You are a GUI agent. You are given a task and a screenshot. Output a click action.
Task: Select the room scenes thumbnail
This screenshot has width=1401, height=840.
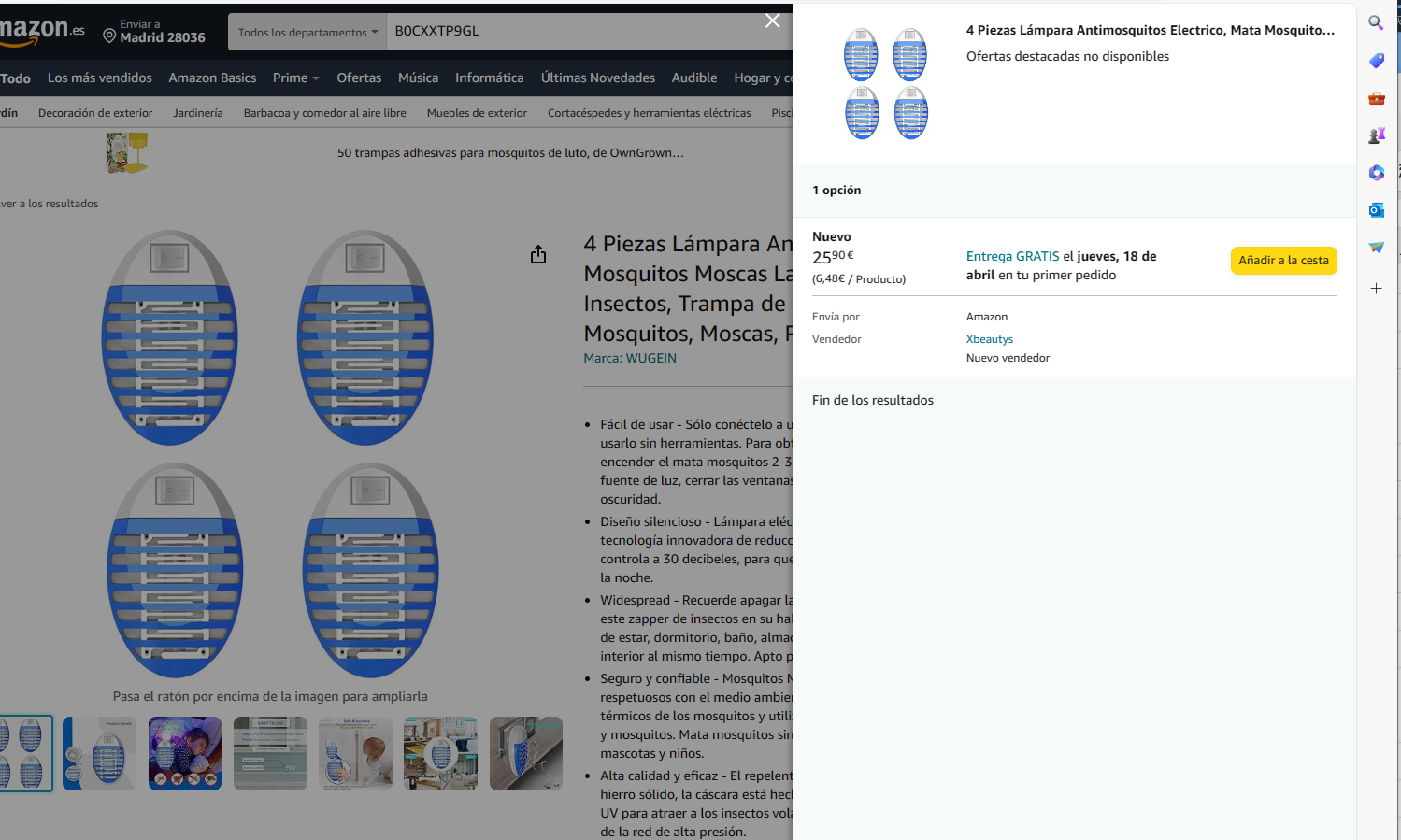pyautogui.click(x=440, y=753)
